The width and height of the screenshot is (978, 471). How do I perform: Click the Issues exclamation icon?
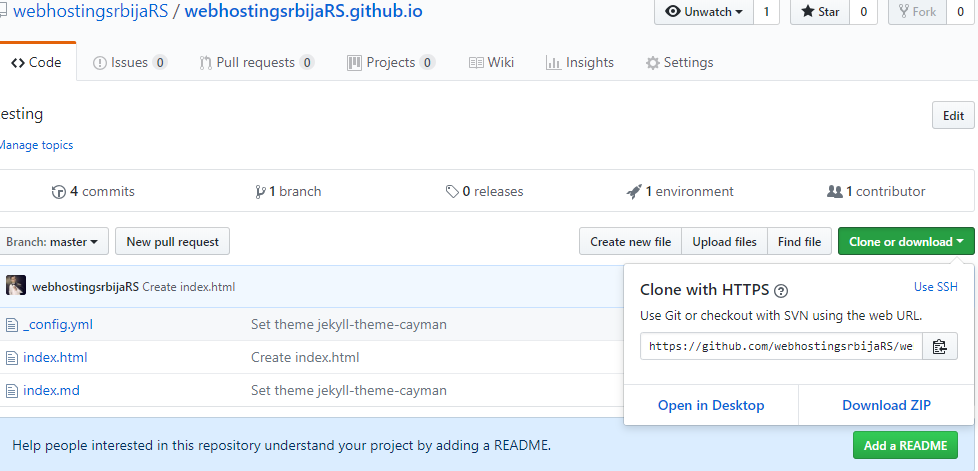pyautogui.click(x=100, y=63)
